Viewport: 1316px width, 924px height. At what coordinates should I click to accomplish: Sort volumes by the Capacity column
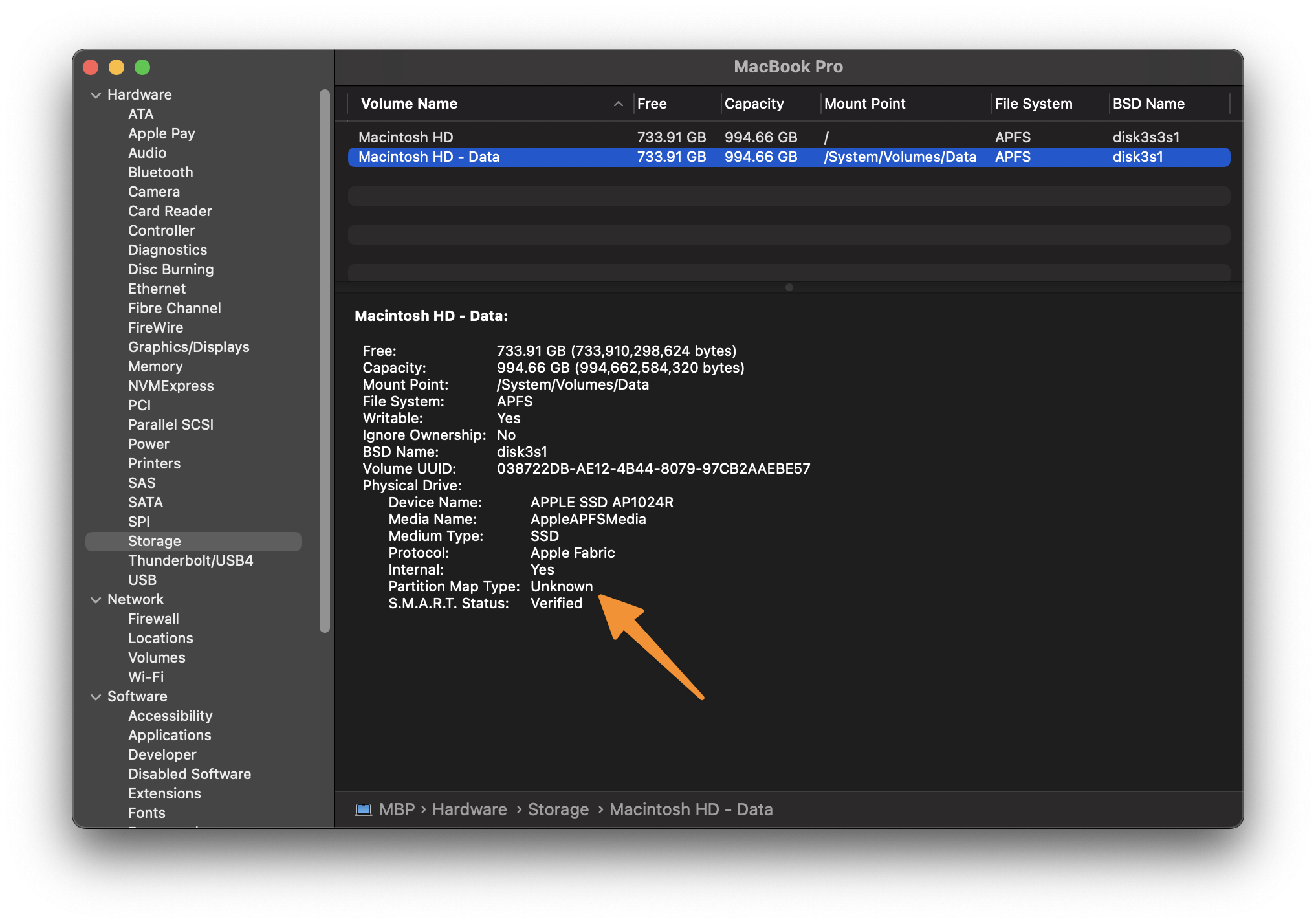(x=754, y=104)
